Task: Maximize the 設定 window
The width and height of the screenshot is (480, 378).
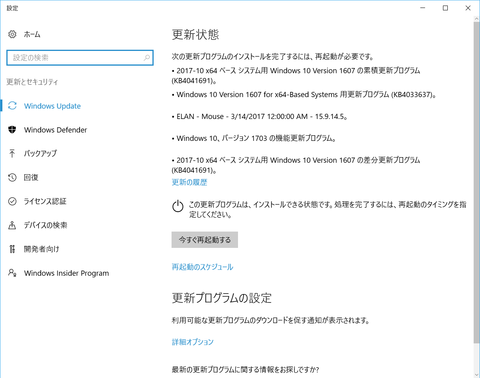Action: (x=445, y=8)
